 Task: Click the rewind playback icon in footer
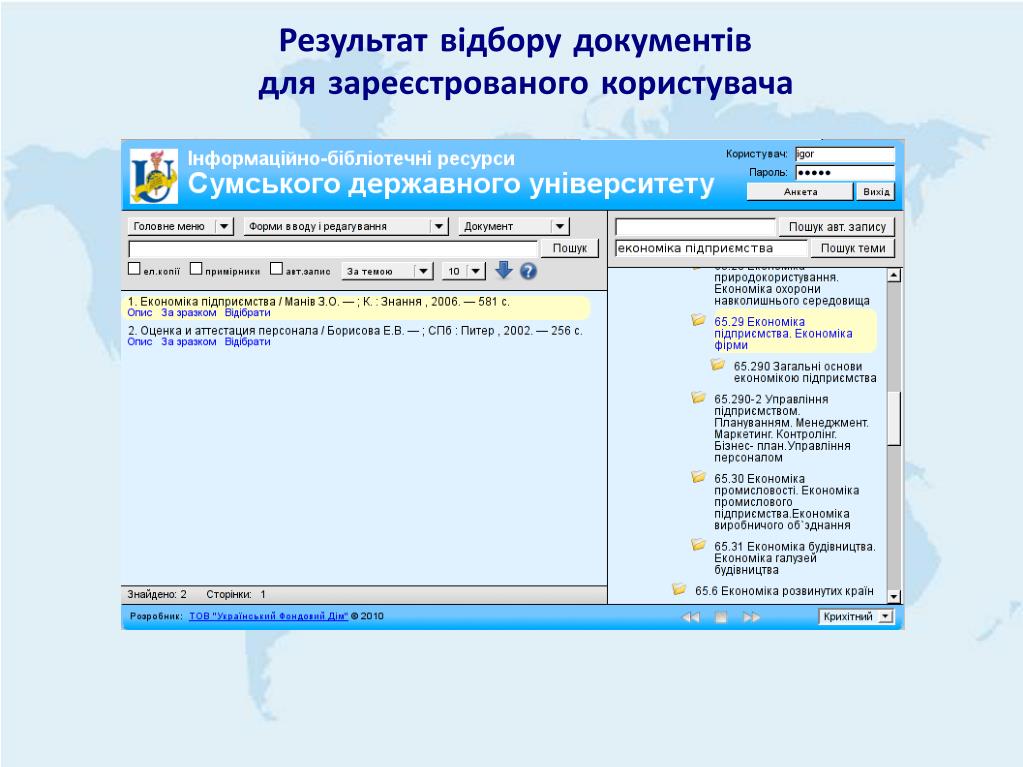click(690, 617)
